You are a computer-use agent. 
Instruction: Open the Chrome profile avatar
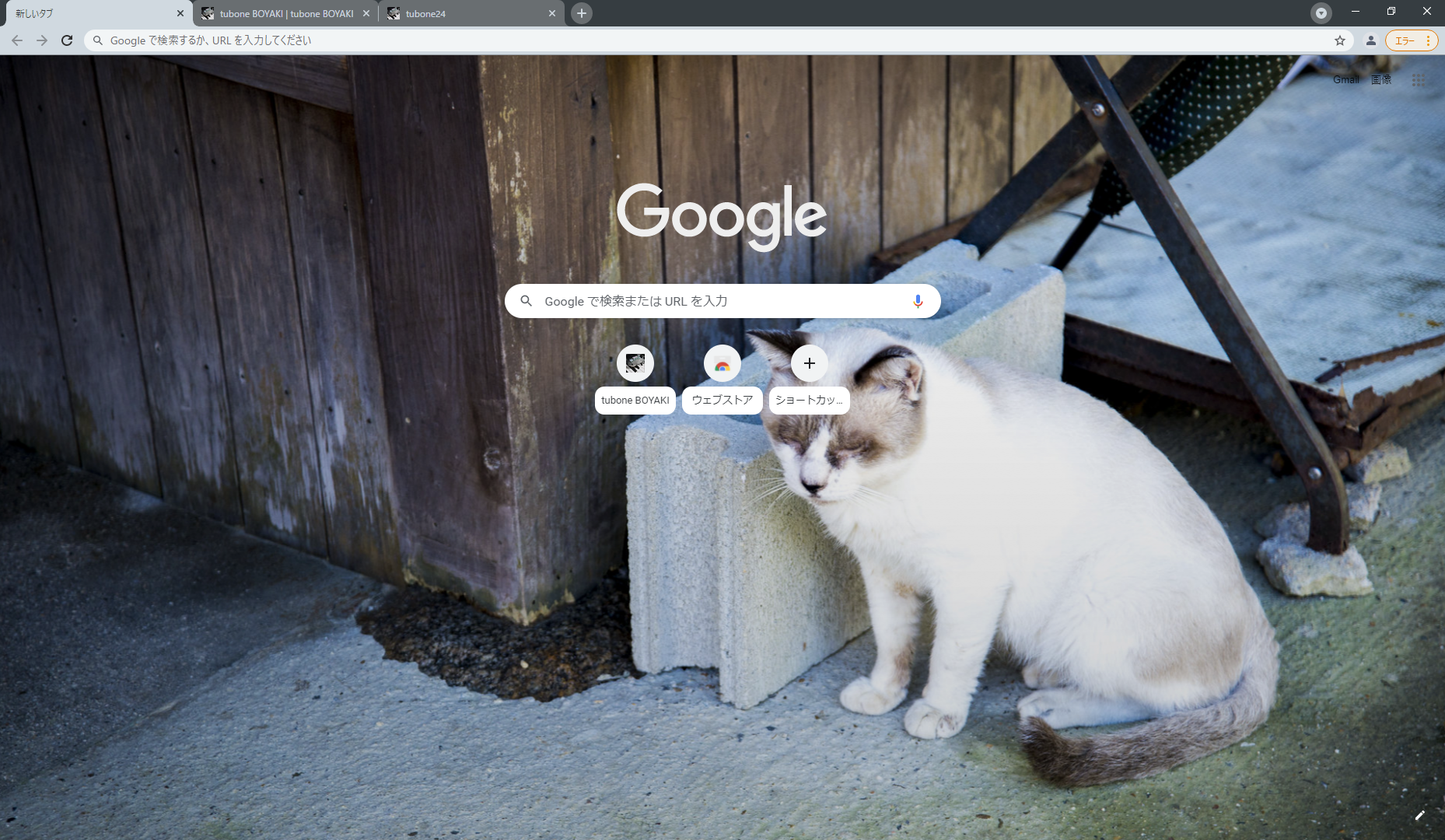coord(1371,40)
